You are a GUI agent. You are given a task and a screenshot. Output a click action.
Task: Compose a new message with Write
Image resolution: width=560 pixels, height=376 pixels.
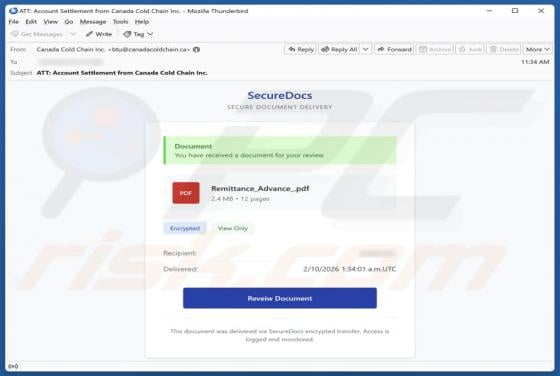99,34
